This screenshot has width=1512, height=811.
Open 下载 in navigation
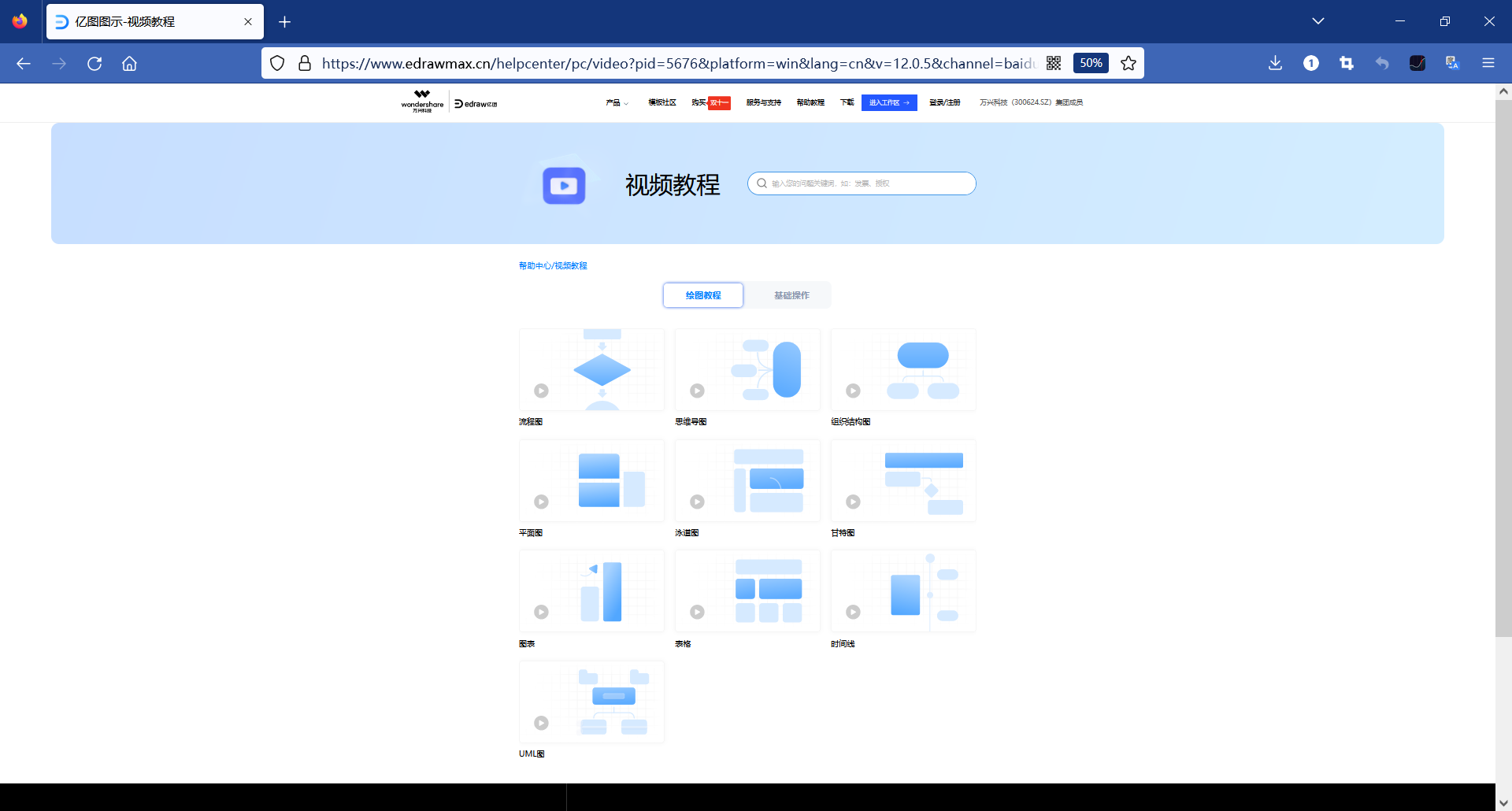[x=847, y=102]
